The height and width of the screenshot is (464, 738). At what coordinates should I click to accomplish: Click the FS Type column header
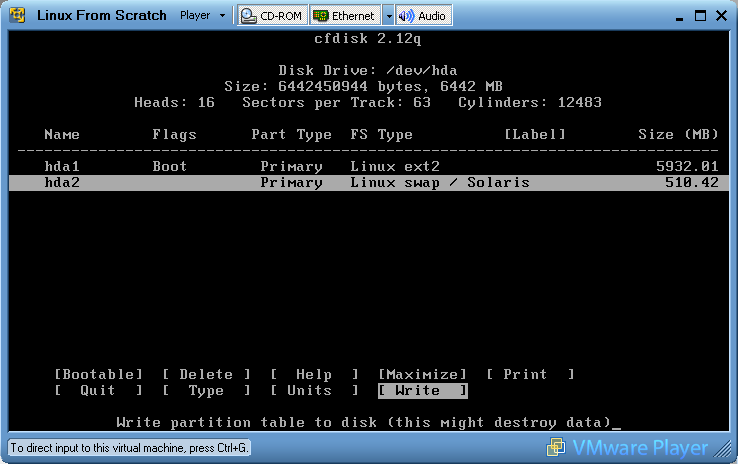(381, 135)
